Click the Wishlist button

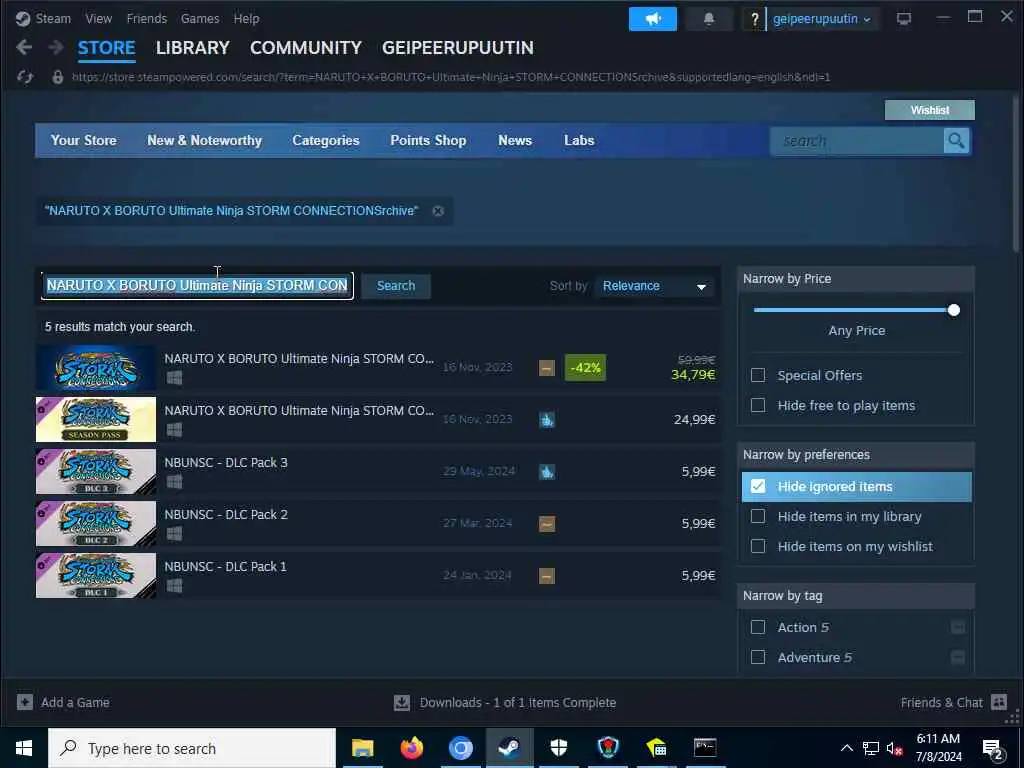930,110
